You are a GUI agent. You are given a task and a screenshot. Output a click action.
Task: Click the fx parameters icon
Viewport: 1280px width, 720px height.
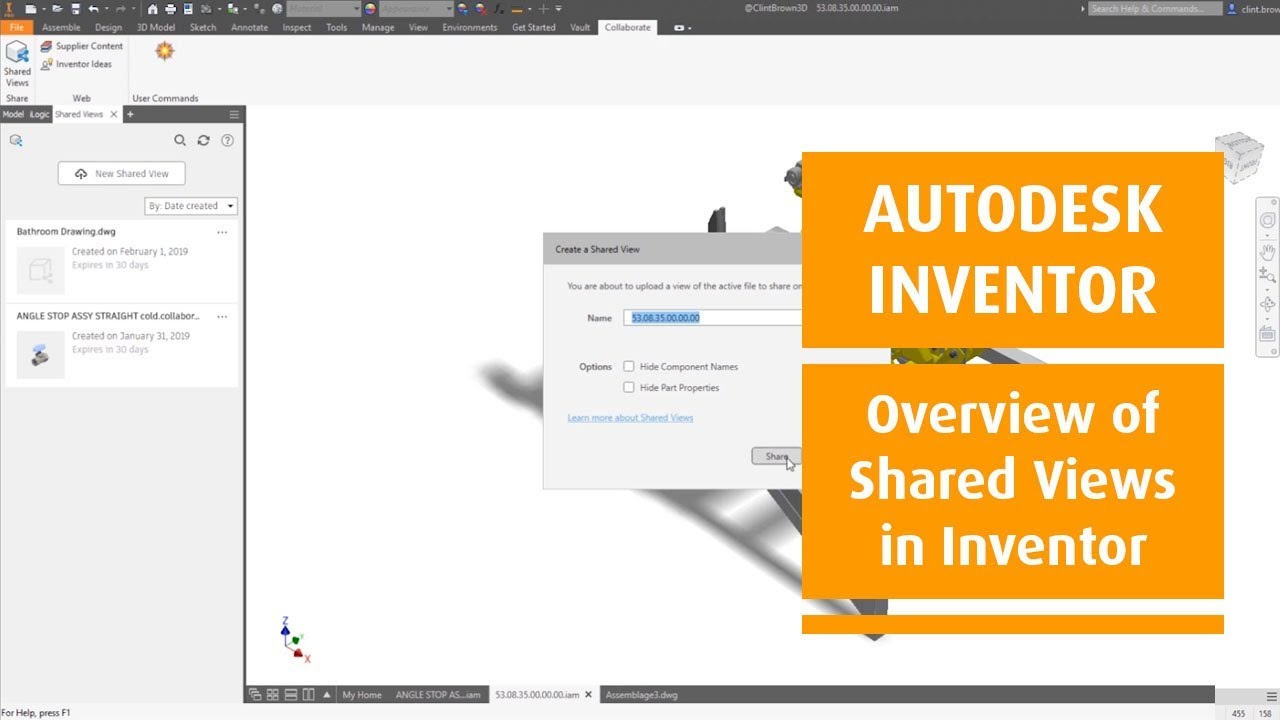coord(497,8)
